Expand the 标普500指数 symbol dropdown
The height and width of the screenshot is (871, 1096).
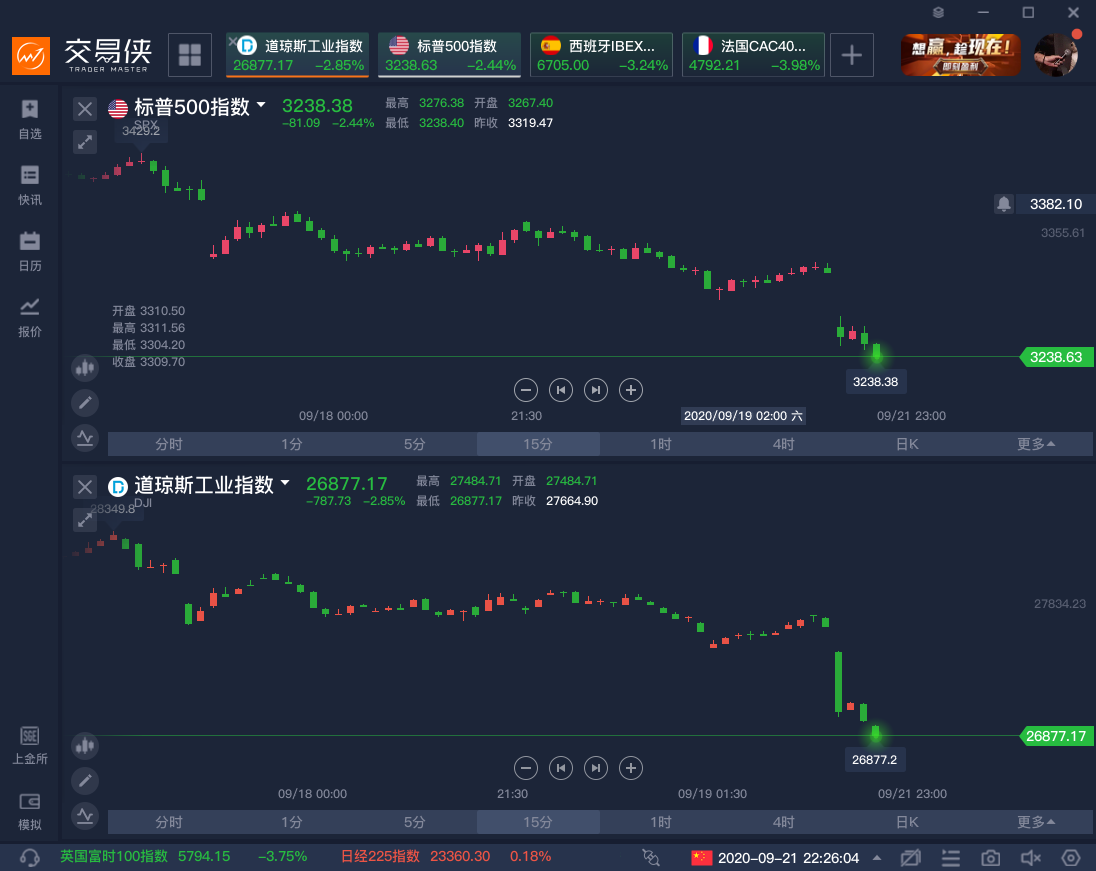(x=261, y=105)
